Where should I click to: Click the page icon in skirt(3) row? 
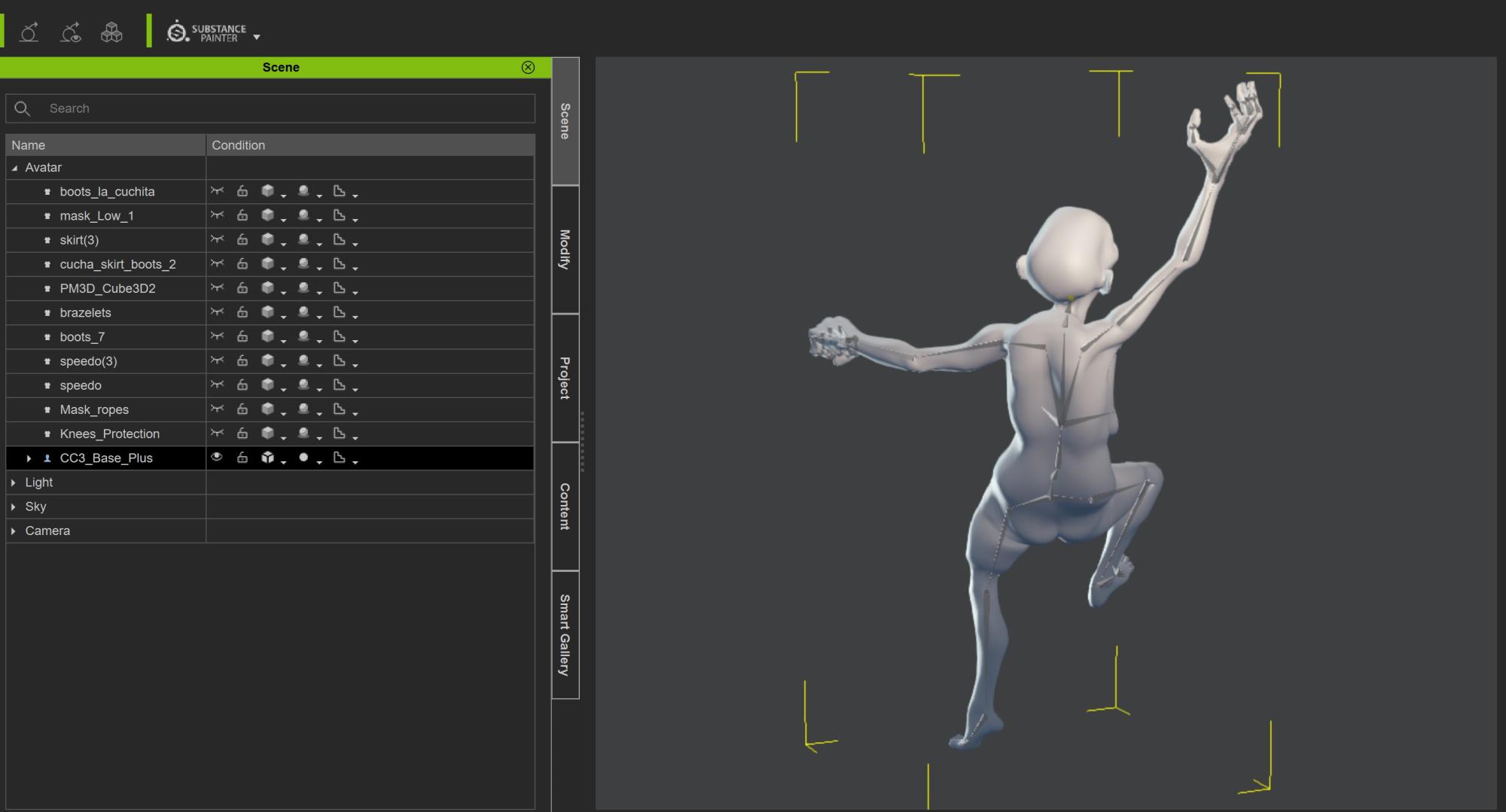(340, 239)
